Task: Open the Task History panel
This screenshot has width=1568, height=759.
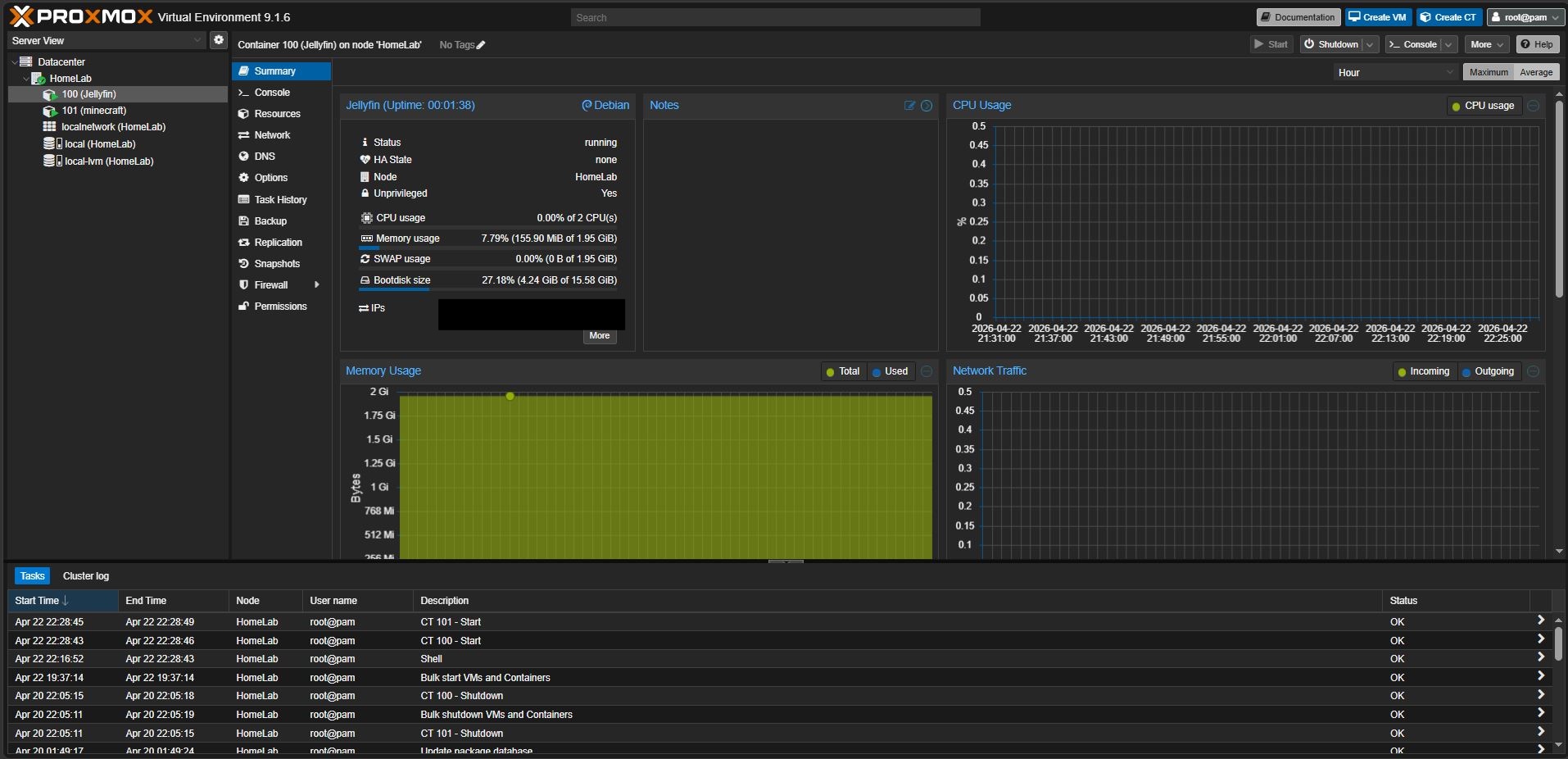Action: pyautogui.click(x=279, y=199)
